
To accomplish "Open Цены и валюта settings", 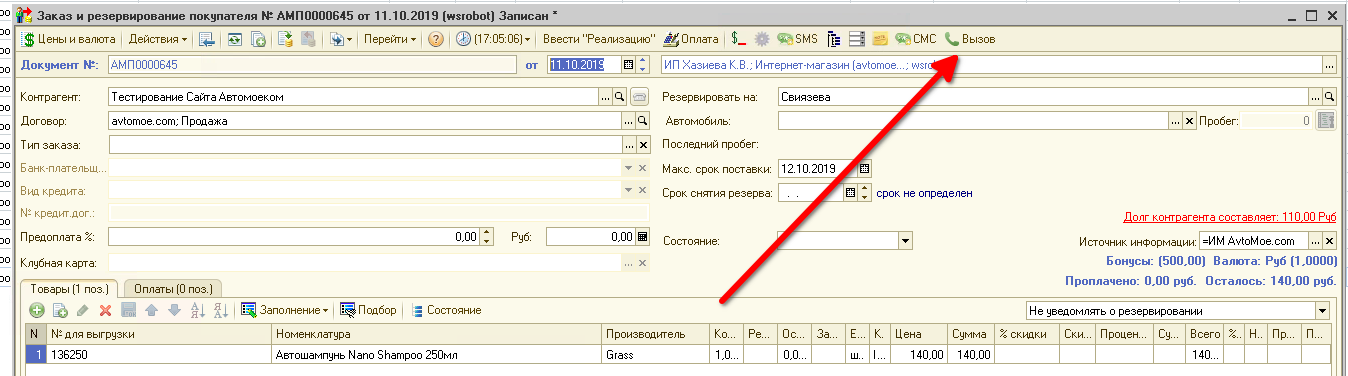I will point(69,39).
